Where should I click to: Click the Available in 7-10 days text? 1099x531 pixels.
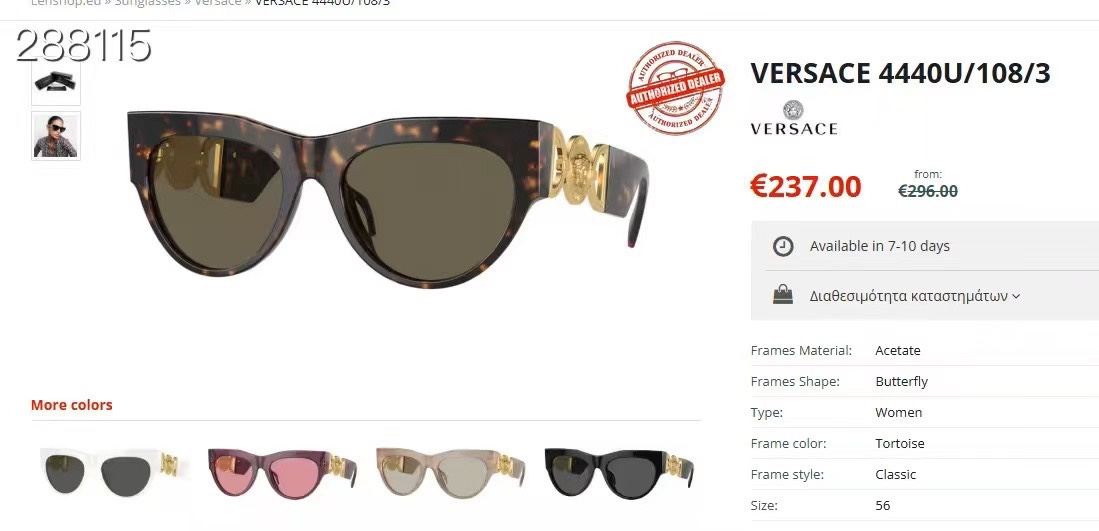[x=880, y=246]
